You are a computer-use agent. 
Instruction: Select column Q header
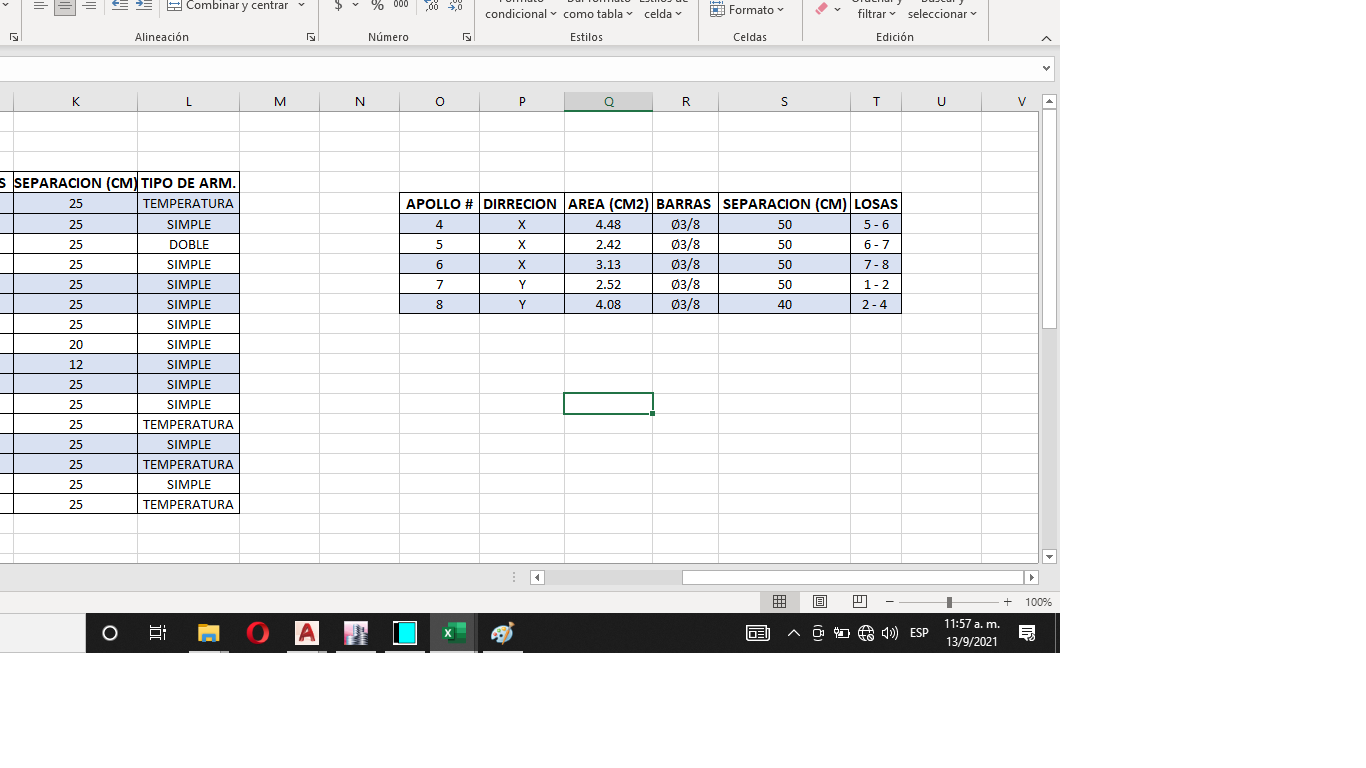click(608, 101)
